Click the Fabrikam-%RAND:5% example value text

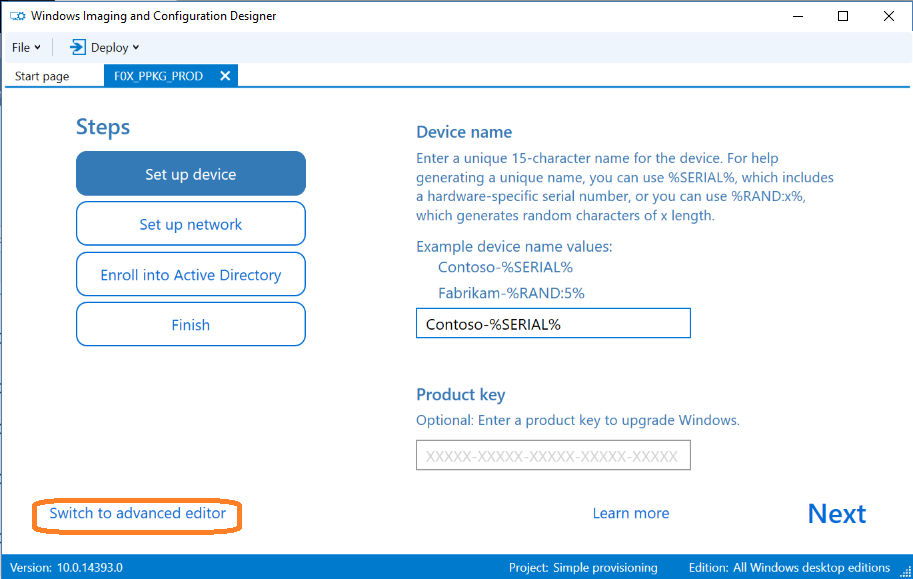coord(511,293)
